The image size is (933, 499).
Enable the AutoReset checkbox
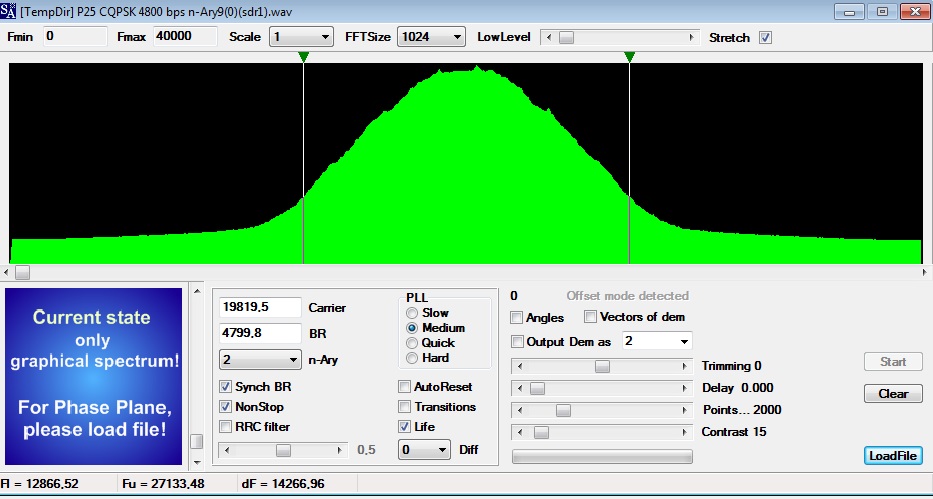(x=405, y=387)
